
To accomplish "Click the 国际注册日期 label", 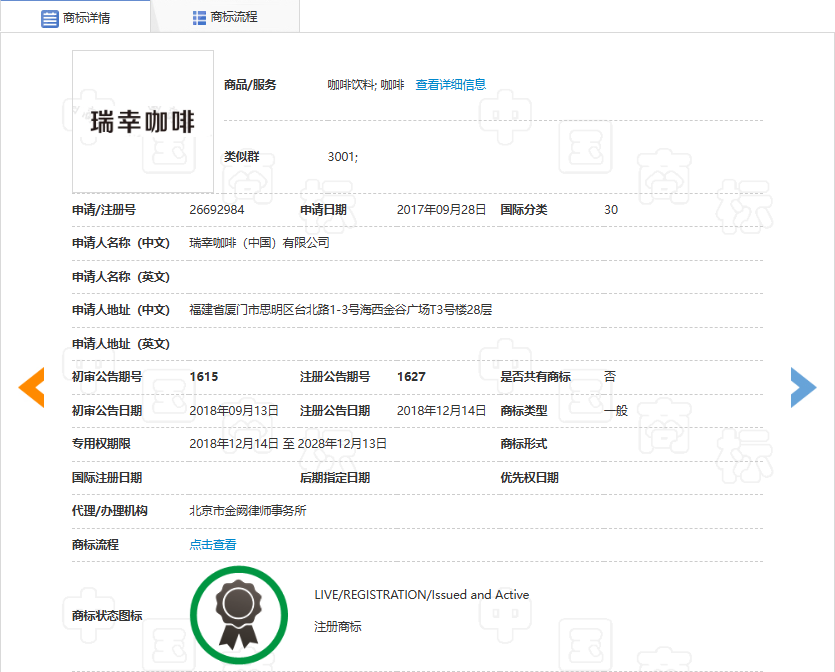I will coord(107,478).
